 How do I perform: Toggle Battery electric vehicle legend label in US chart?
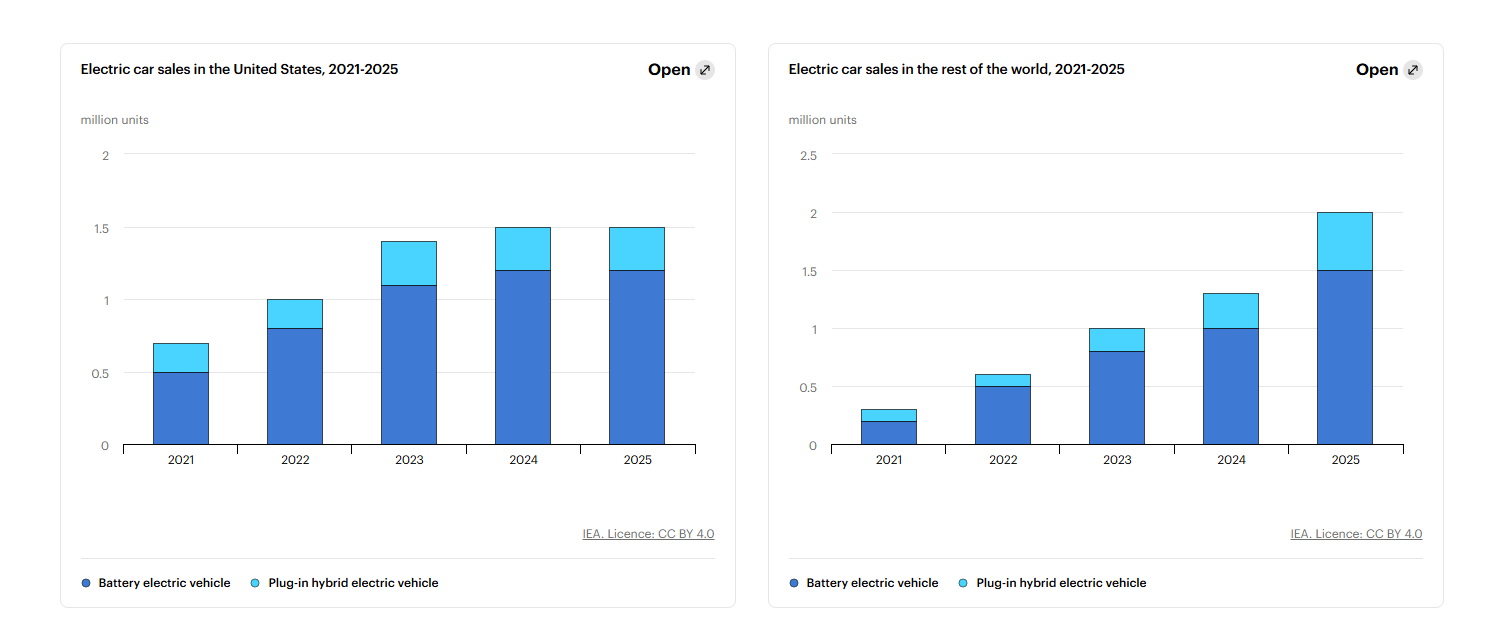pos(164,583)
